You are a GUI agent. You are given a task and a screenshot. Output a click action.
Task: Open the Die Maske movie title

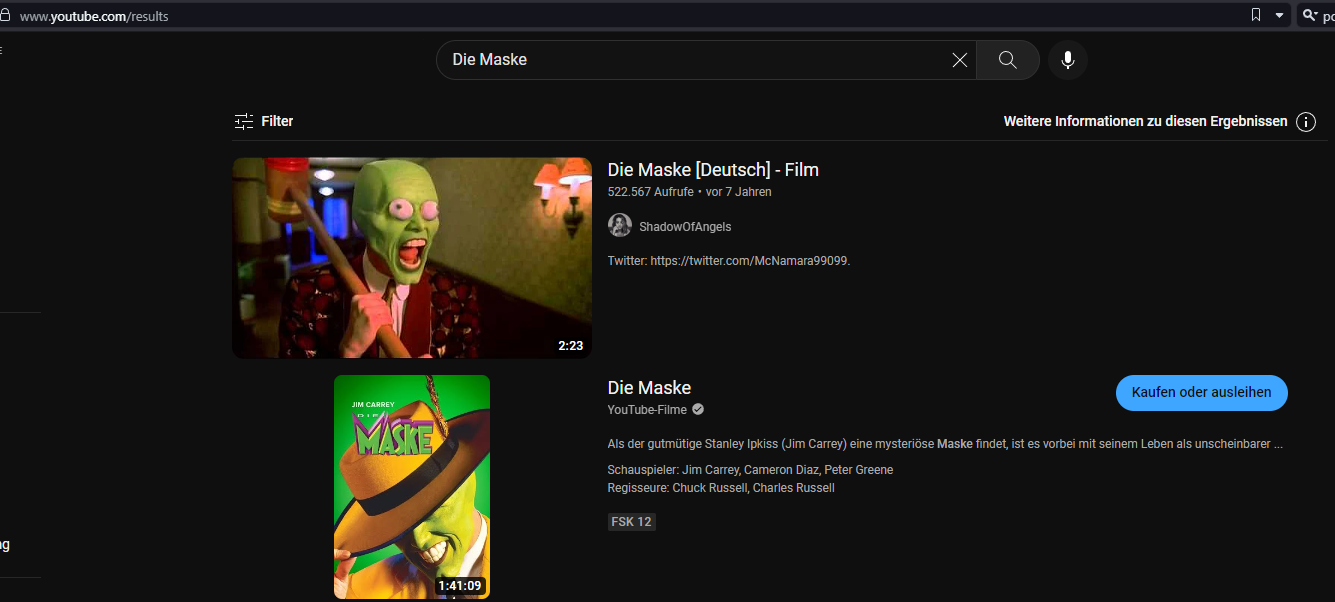649,388
